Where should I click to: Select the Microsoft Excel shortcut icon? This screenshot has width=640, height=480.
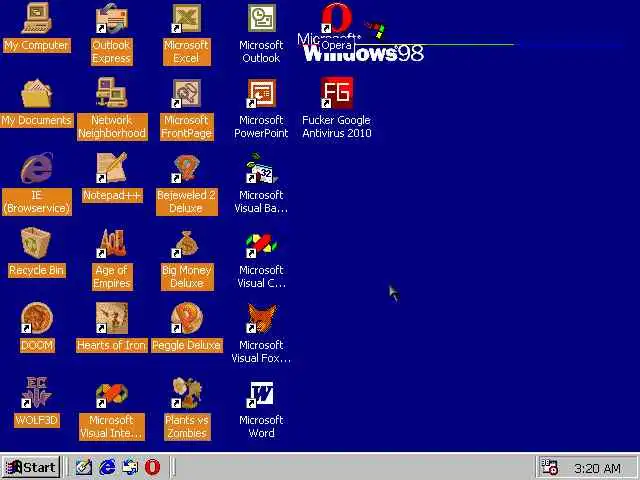click(x=187, y=18)
